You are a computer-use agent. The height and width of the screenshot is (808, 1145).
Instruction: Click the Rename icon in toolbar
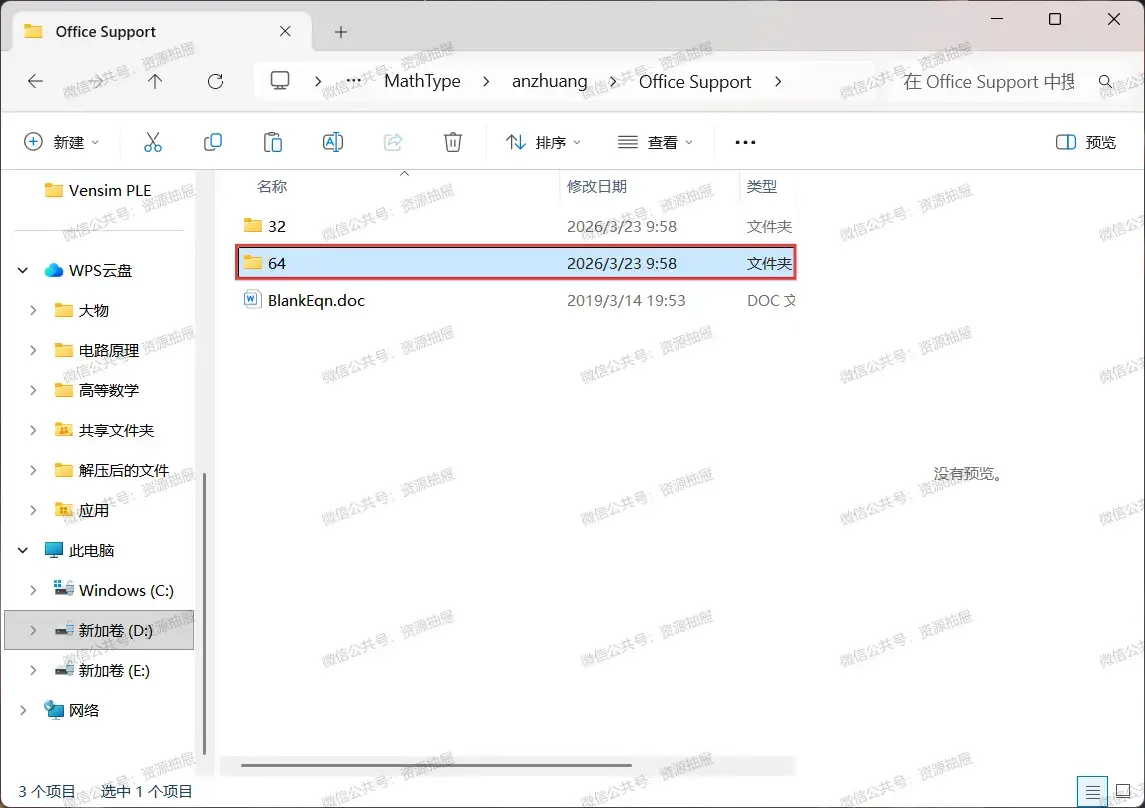[332, 142]
